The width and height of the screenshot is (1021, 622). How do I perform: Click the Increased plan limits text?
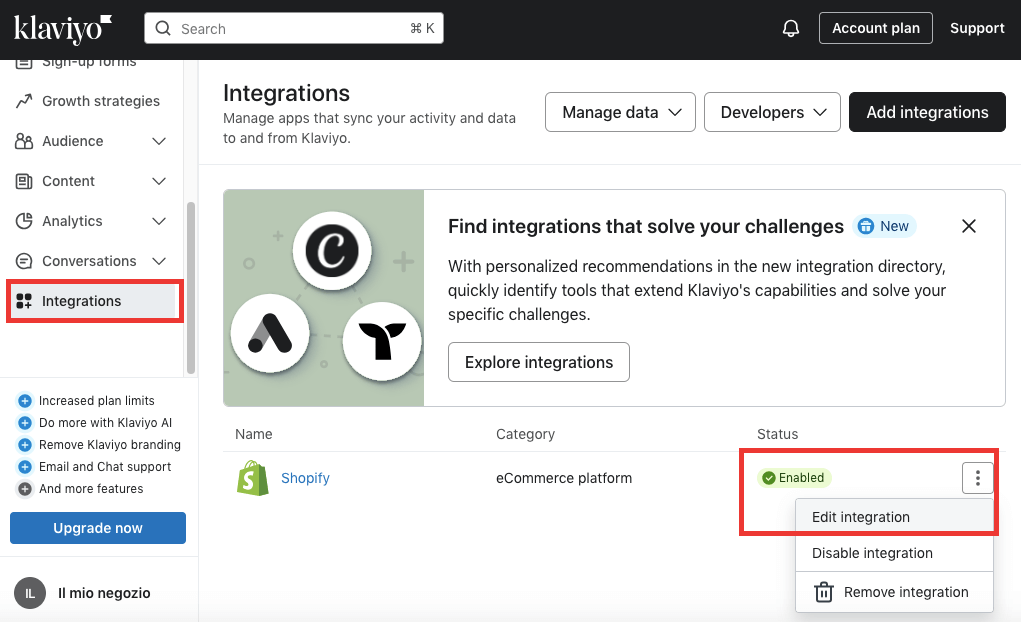coord(96,401)
